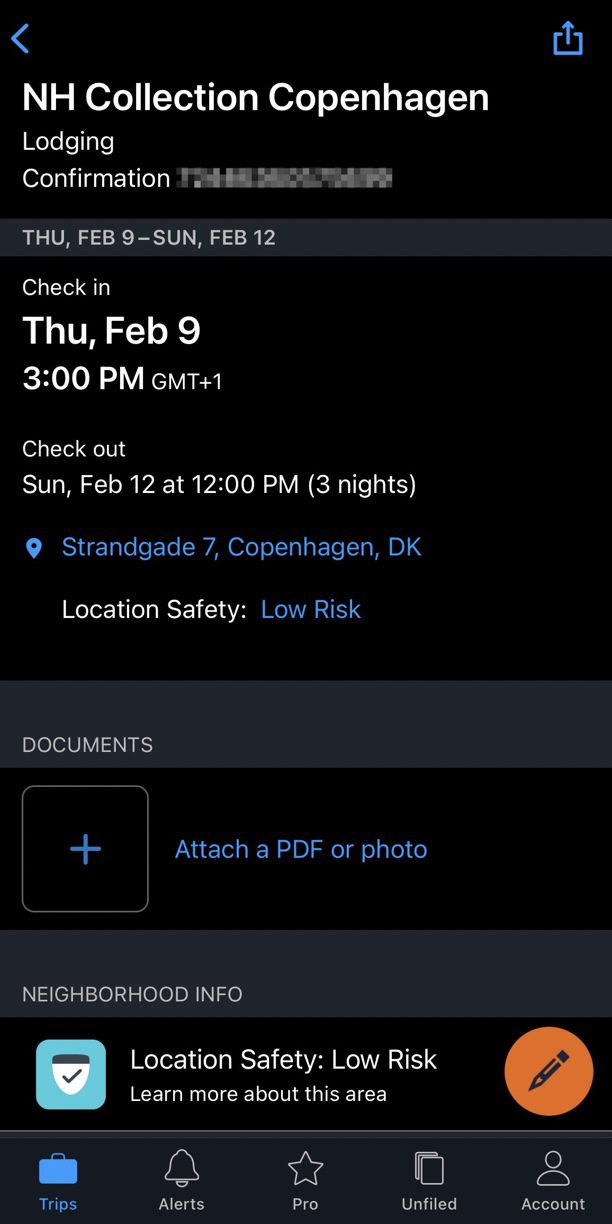Go to the Unfiled tab
The width and height of the screenshot is (612, 1224).
429,1180
